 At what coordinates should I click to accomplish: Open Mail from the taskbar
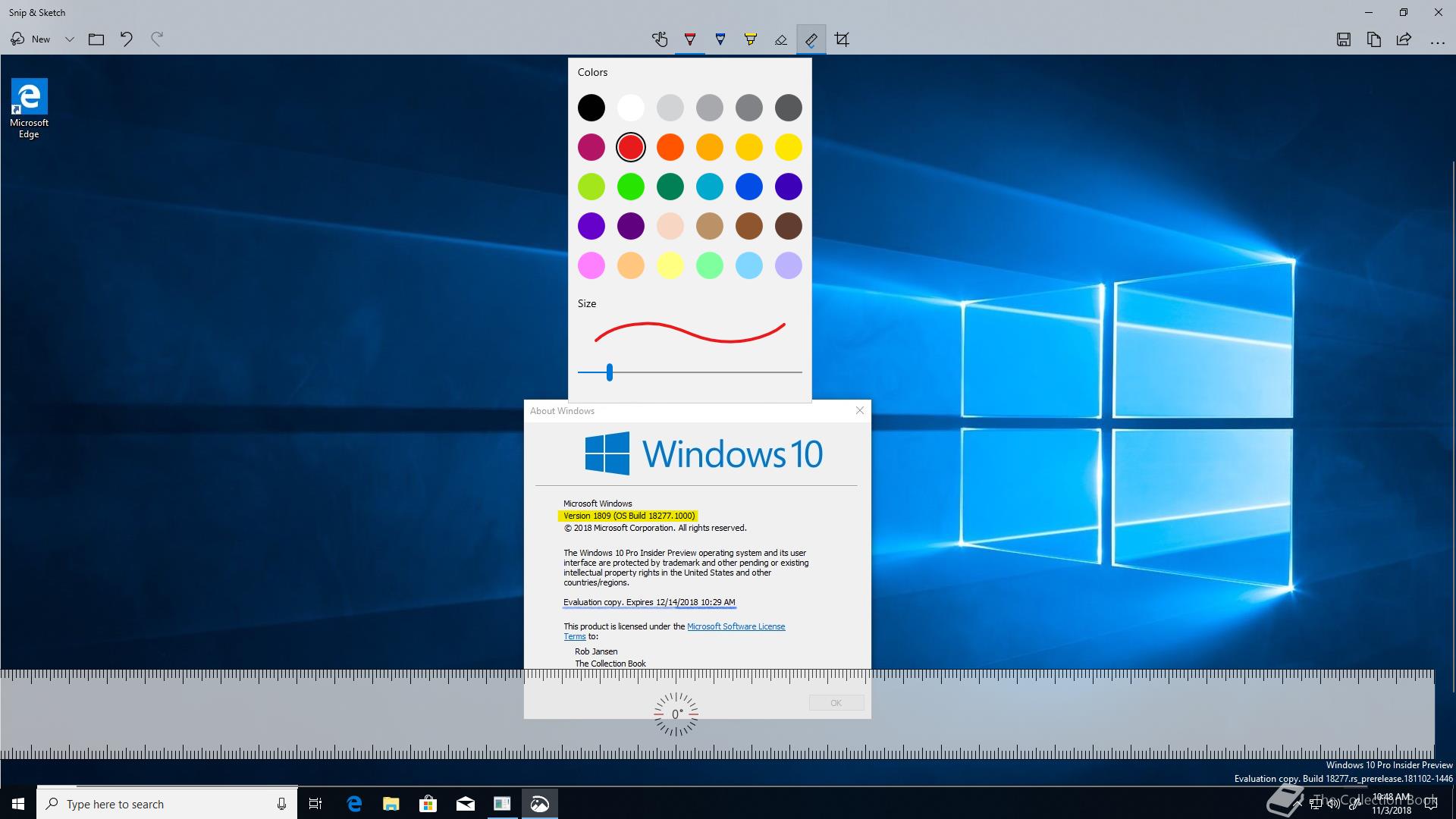pyautogui.click(x=466, y=804)
